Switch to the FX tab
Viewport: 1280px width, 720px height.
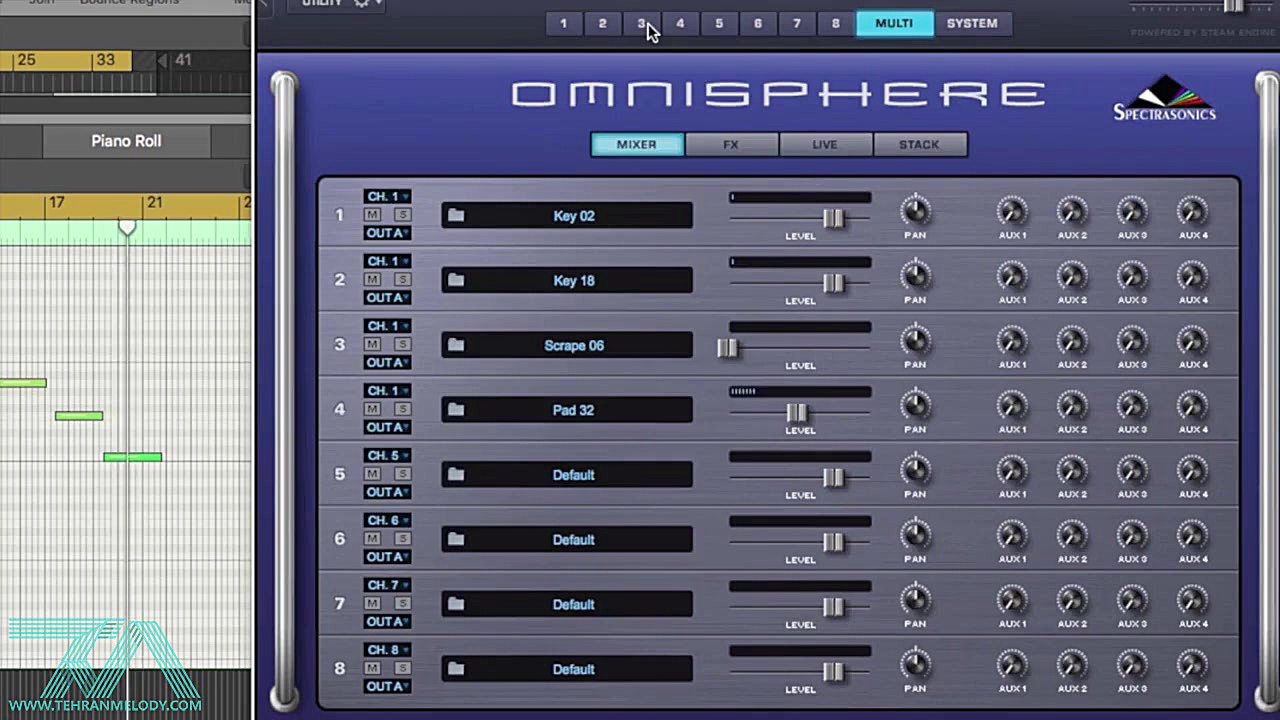(731, 145)
